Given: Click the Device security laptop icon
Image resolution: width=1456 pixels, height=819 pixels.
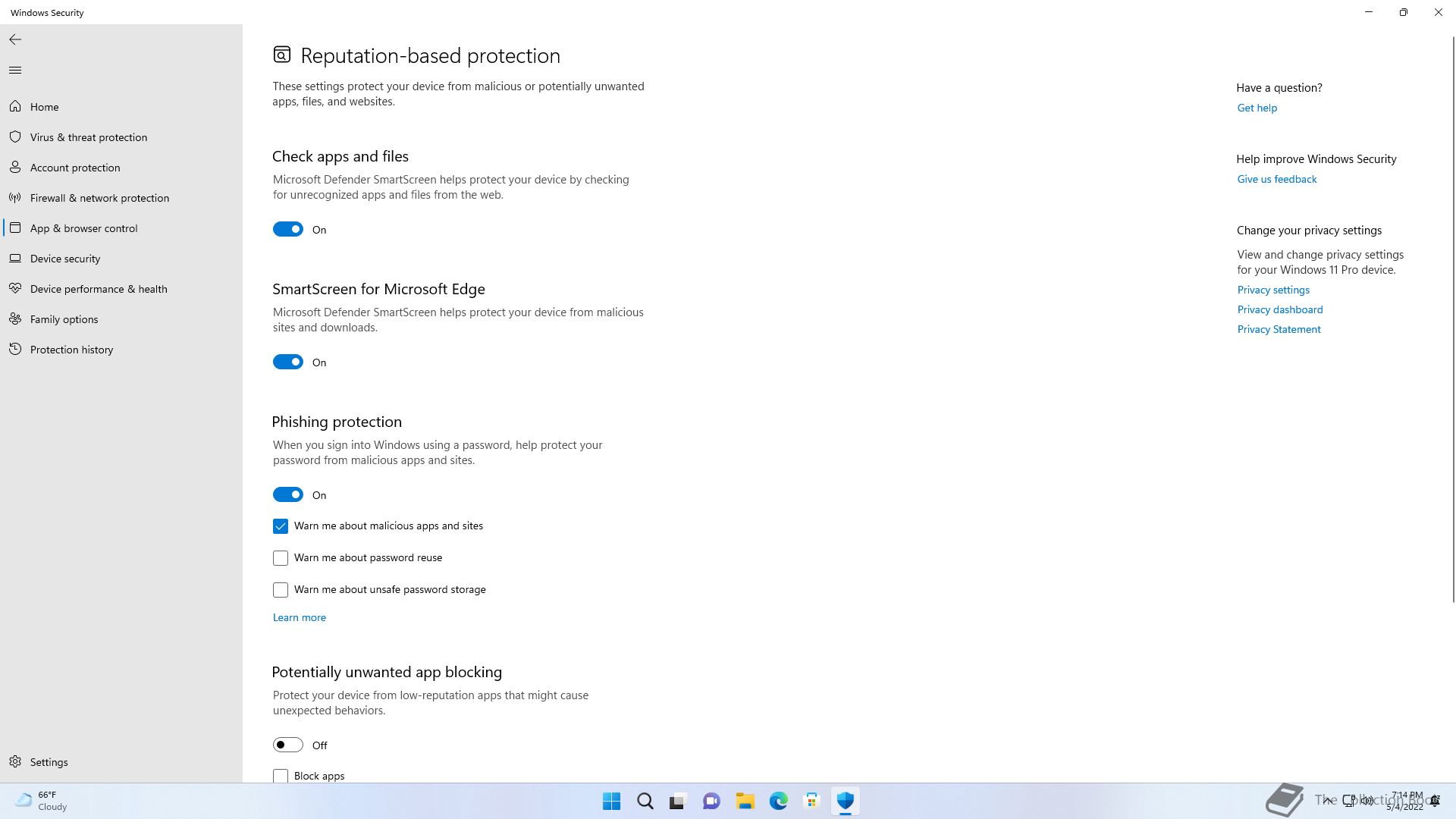Looking at the screenshot, I should tap(15, 259).
